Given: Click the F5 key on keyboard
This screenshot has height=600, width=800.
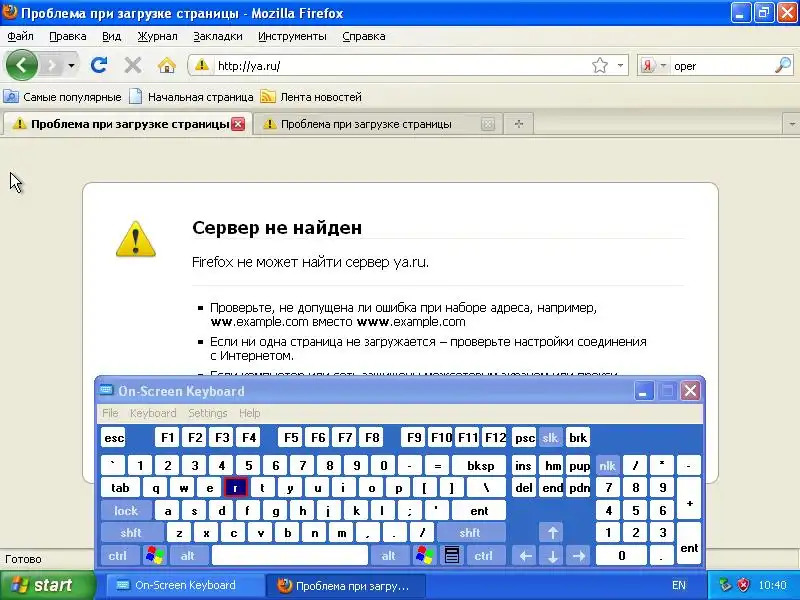Looking at the screenshot, I should 291,438.
